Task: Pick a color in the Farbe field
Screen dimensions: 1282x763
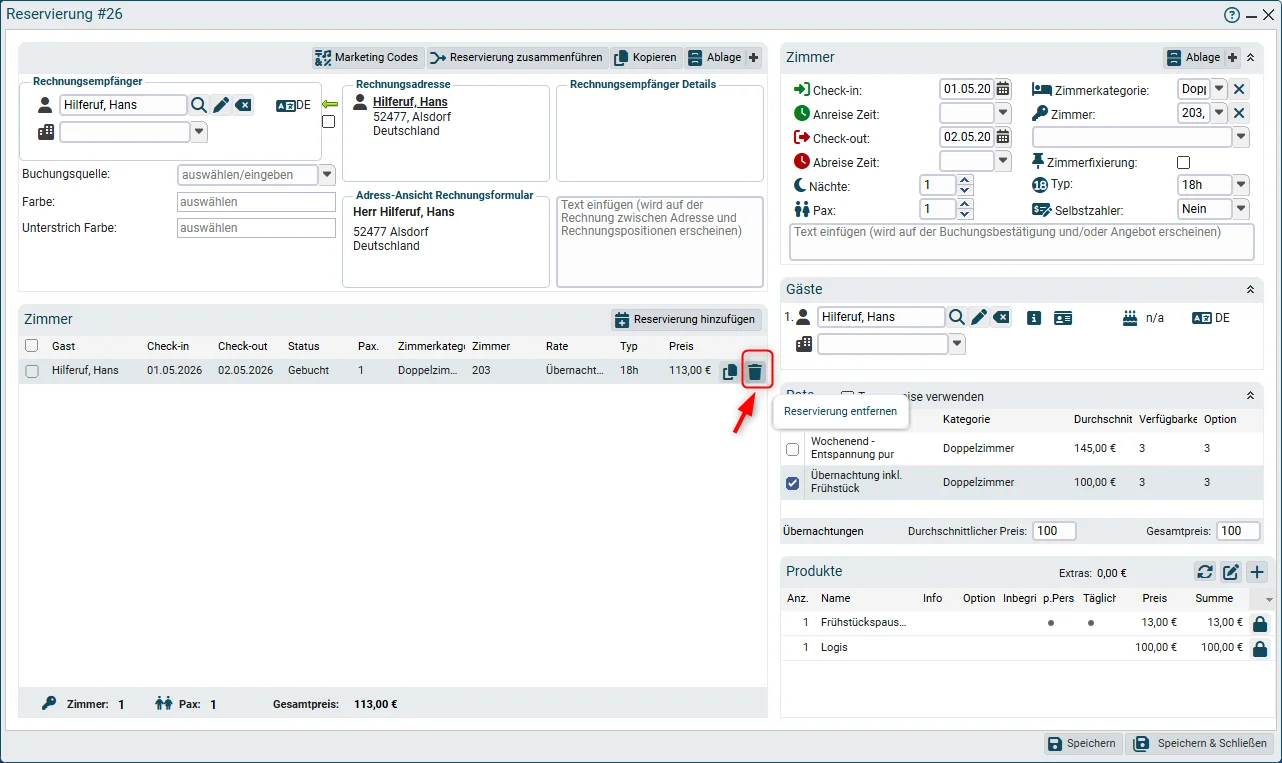Action: click(256, 202)
